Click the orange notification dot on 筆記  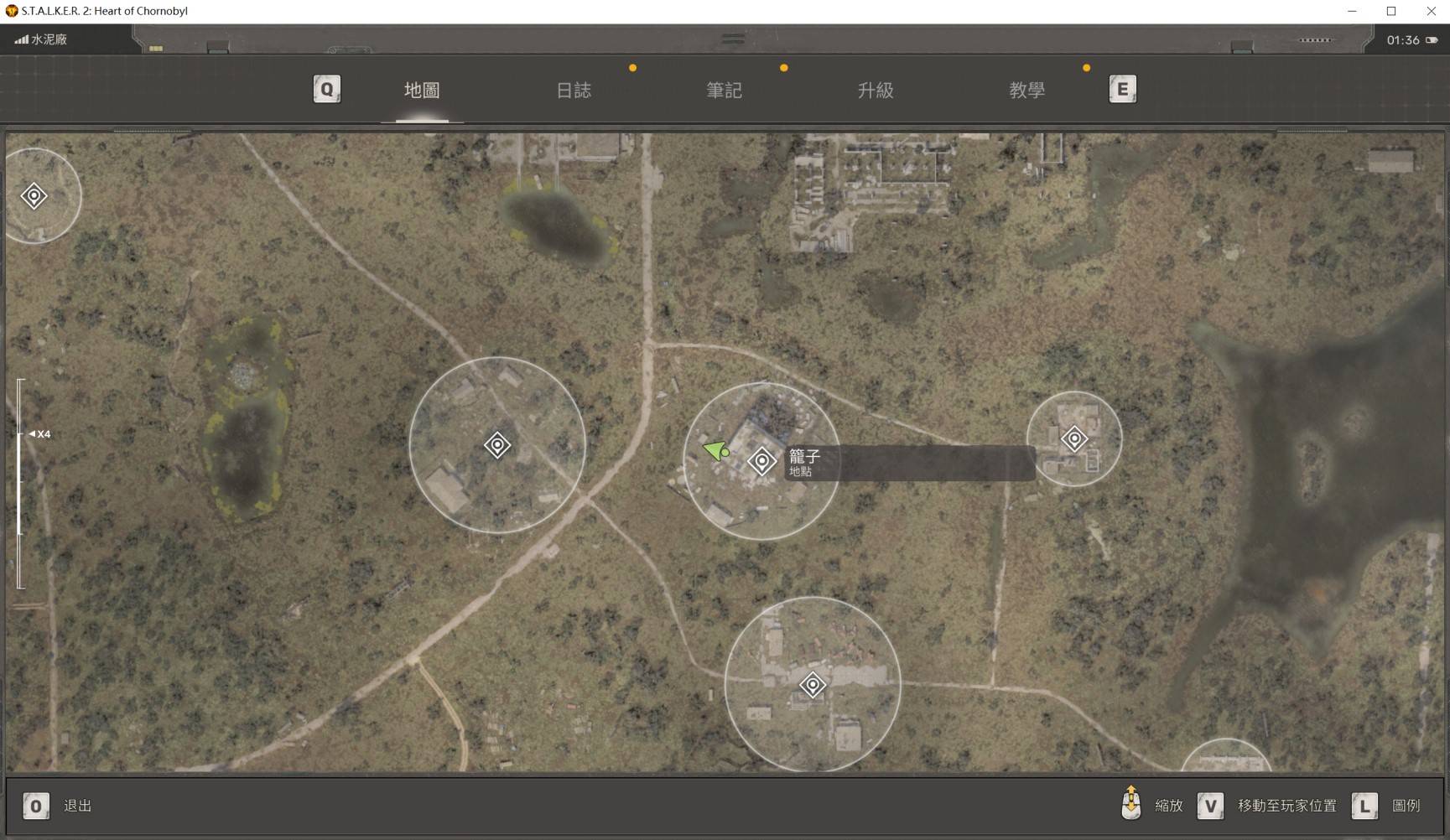pyautogui.click(x=783, y=68)
